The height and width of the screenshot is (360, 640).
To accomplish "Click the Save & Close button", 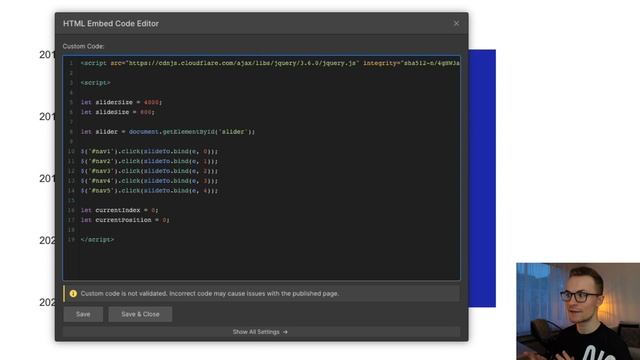I will point(140,314).
